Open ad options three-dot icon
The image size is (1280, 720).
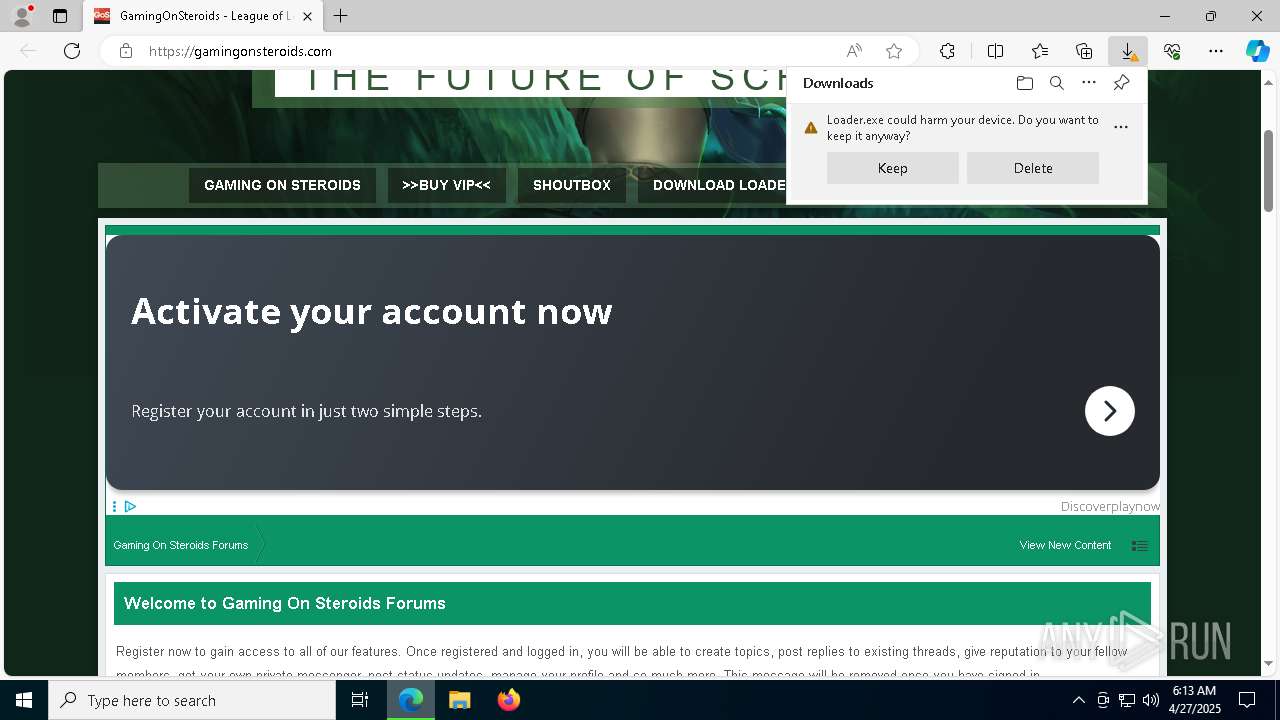(x=114, y=506)
